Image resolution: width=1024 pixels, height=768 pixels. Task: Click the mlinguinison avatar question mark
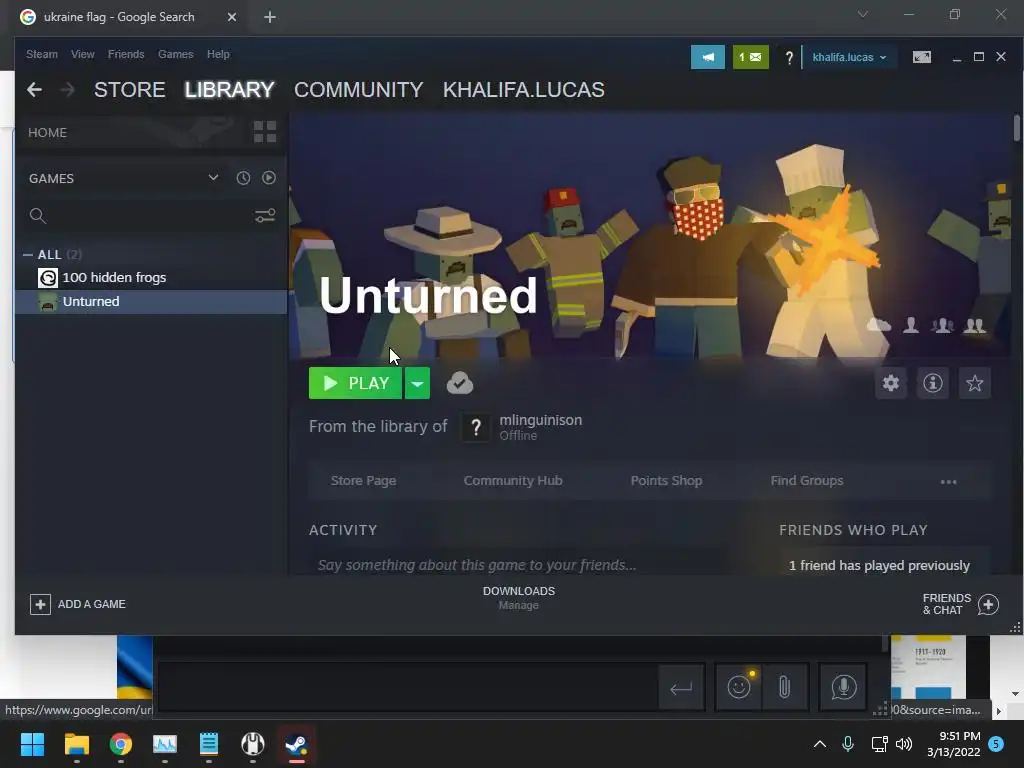(x=476, y=428)
